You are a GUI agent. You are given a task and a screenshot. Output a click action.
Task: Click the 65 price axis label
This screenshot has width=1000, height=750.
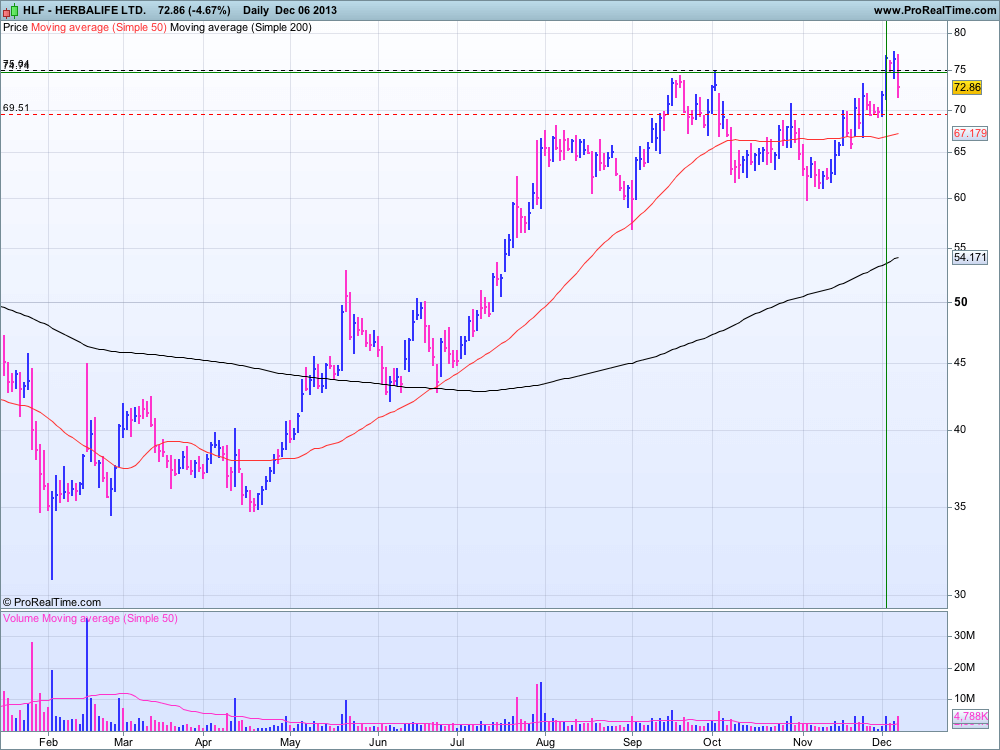pyautogui.click(x=960, y=152)
